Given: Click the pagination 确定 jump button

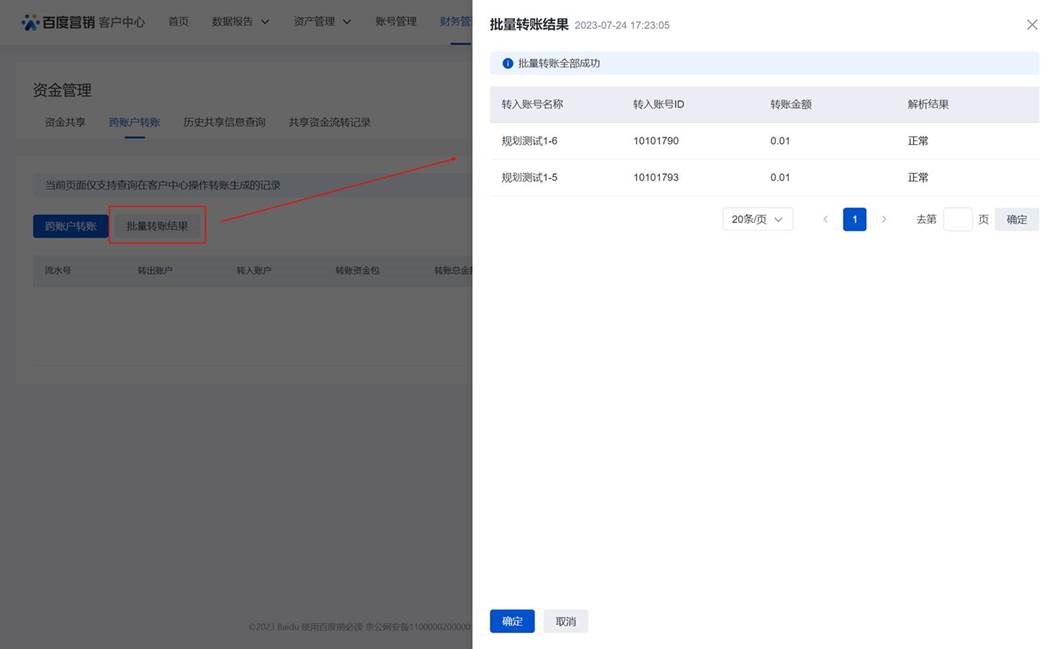Looking at the screenshot, I should point(1016,219).
